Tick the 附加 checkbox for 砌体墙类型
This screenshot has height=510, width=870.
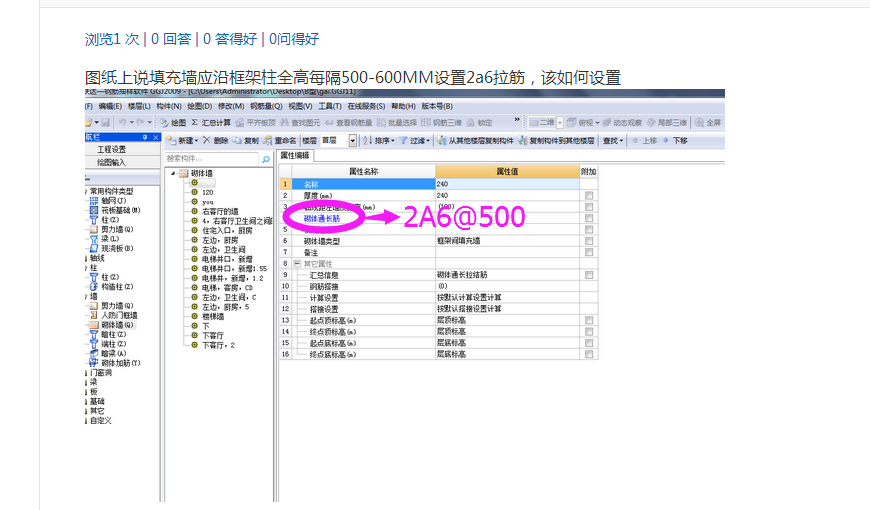pyautogui.click(x=589, y=241)
